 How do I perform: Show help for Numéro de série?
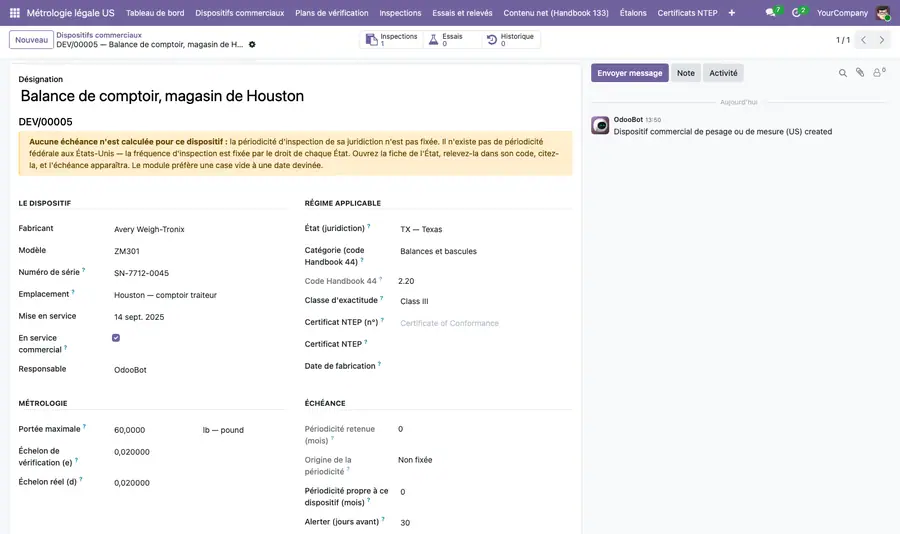click(x=84, y=270)
